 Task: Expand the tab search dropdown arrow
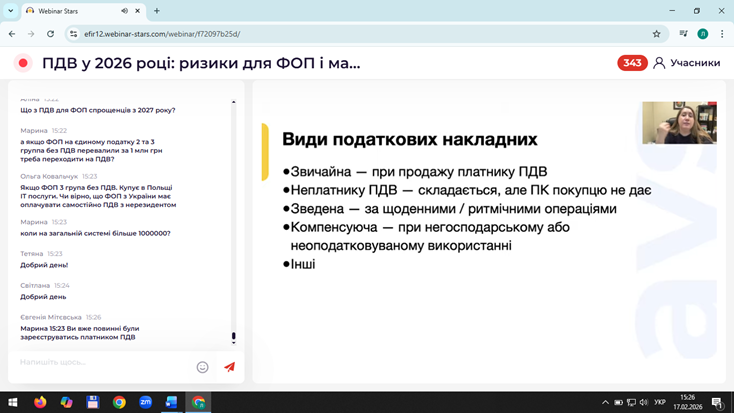point(11,11)
